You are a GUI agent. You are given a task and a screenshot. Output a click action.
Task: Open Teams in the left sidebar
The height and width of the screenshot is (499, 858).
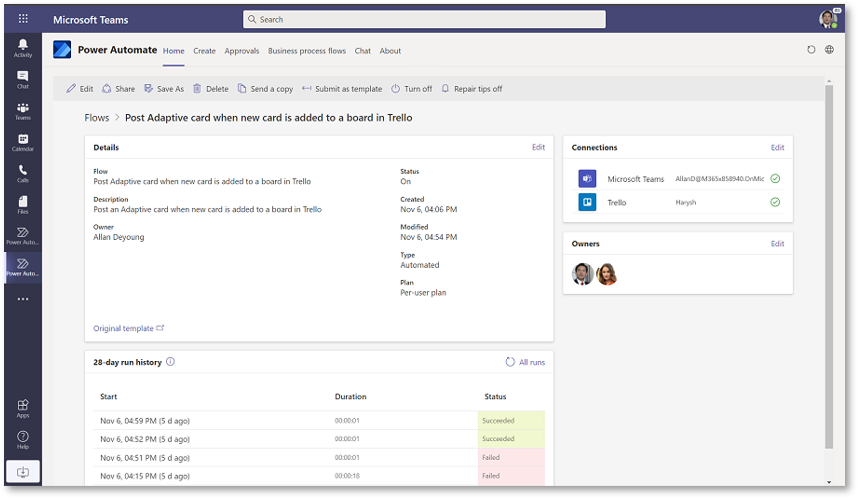(x=23, y=111)
